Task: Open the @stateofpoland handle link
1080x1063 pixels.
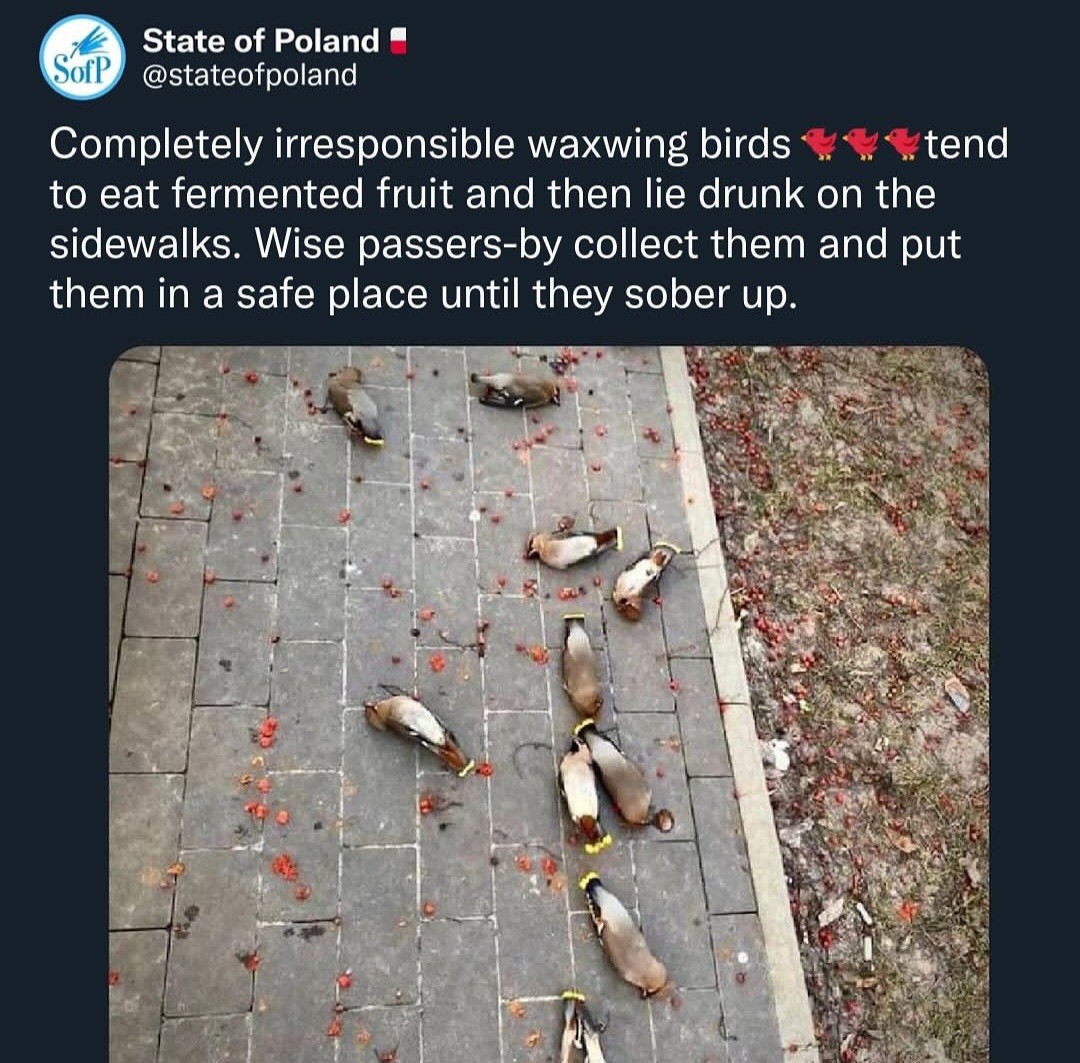Action: tap(249, 75)
